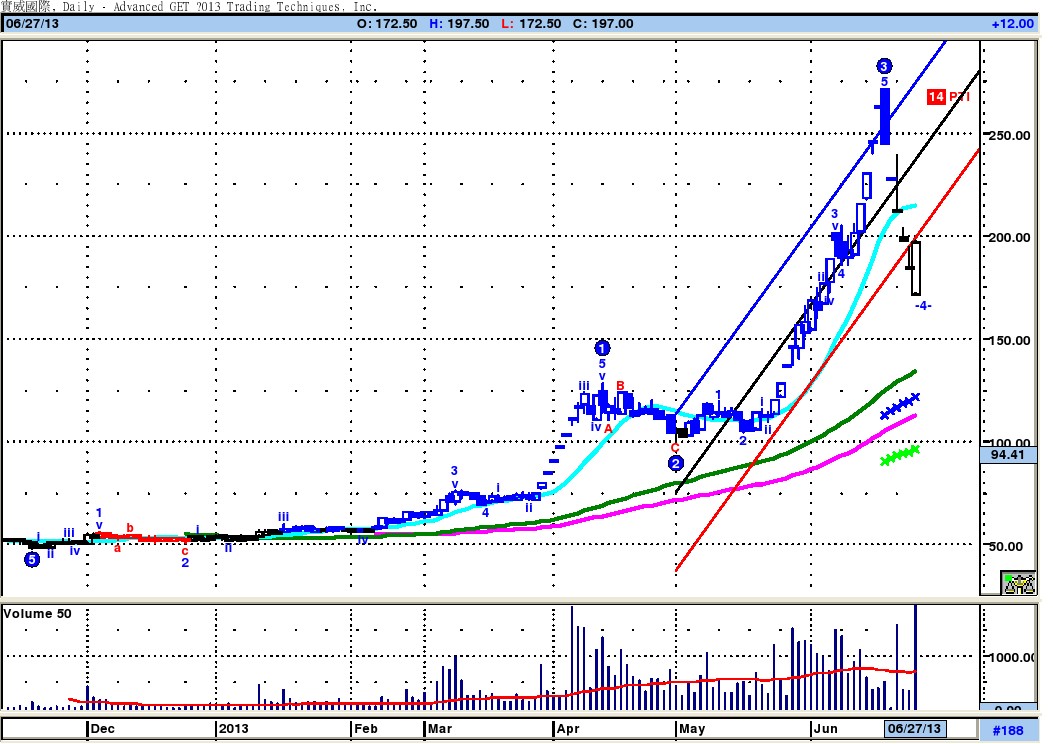Select the circled wave 3 label
1053x744 pixels.
coord(884,66)
